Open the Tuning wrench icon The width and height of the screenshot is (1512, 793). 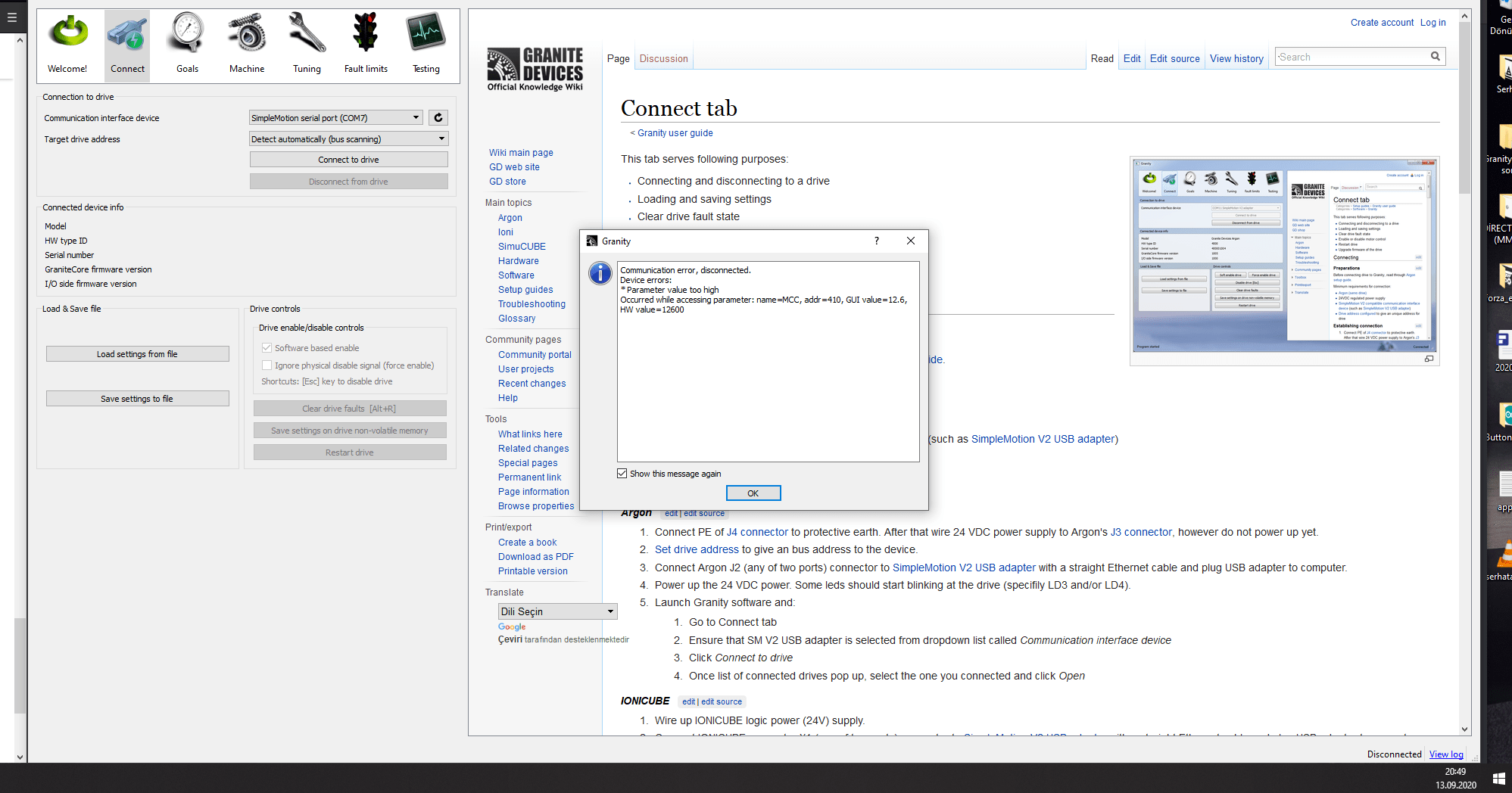[307, 44]
